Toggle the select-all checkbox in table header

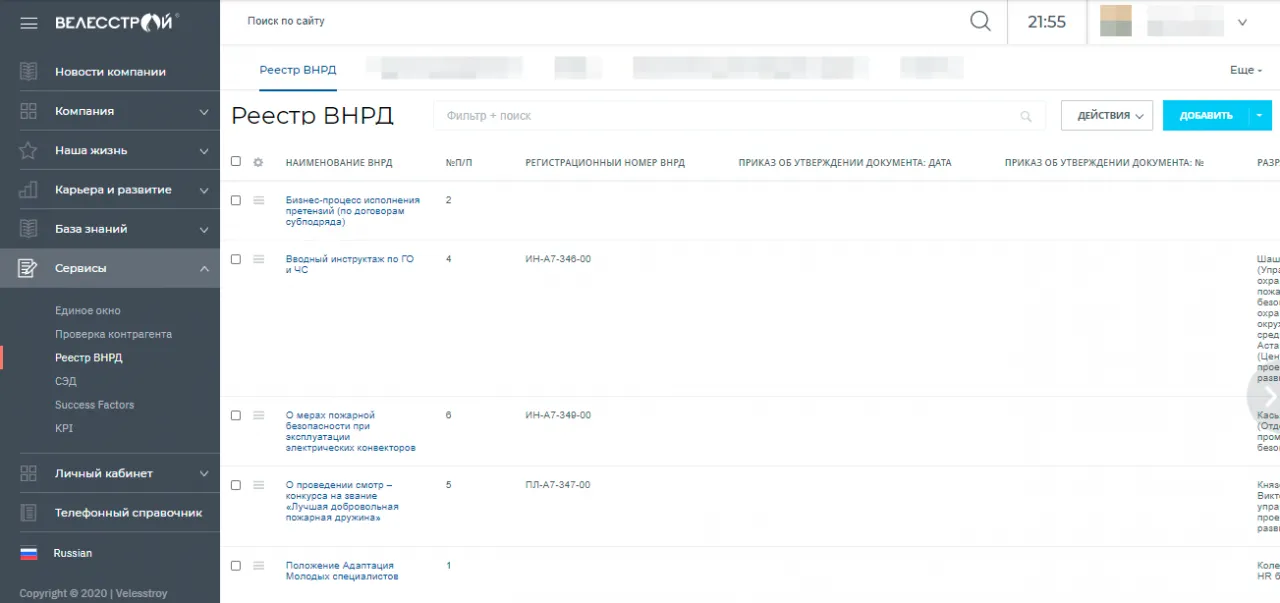pyautogui.click(x=236, y=161)
